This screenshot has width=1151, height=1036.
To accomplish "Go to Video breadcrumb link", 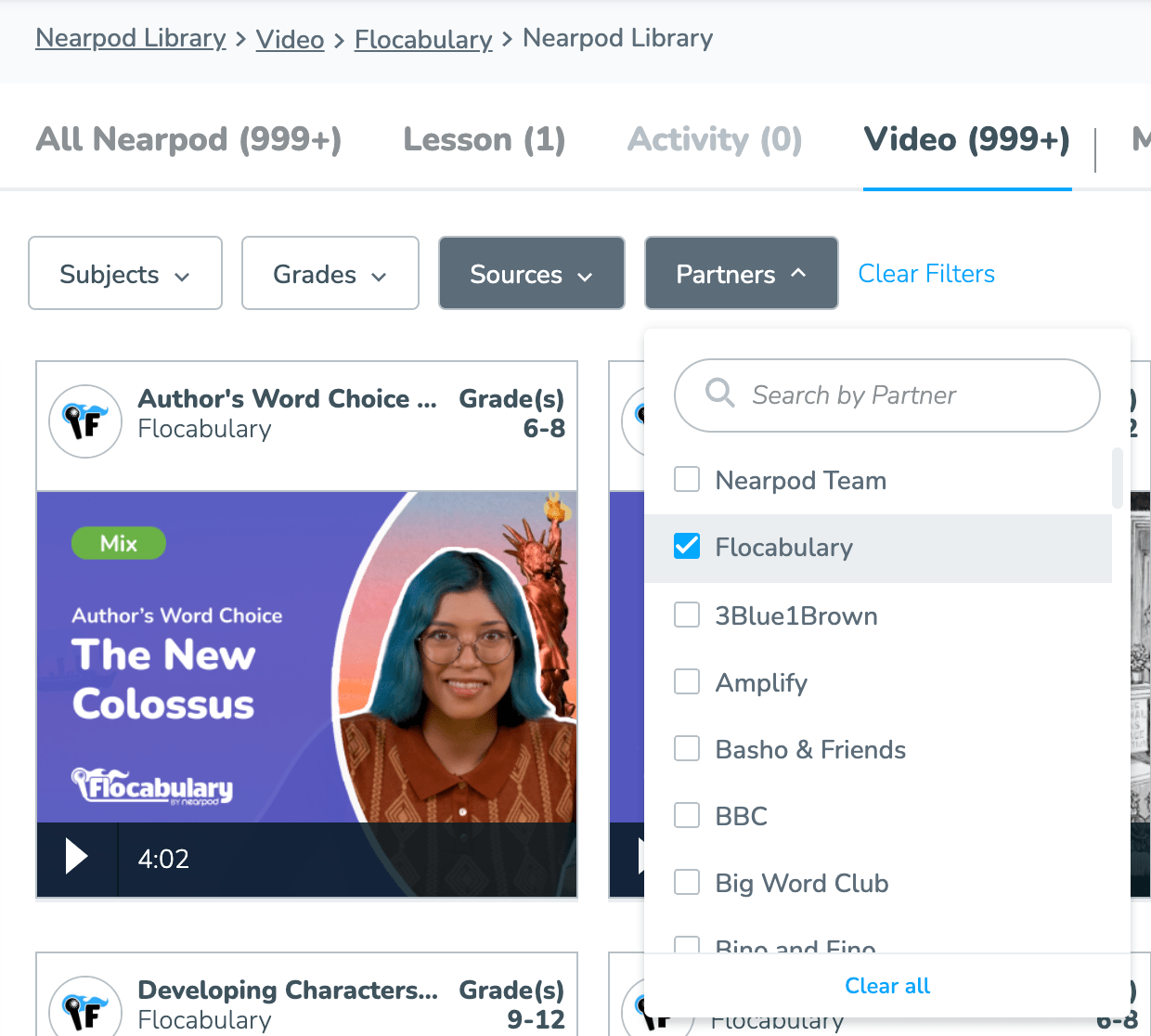I will tap(291, 39).
